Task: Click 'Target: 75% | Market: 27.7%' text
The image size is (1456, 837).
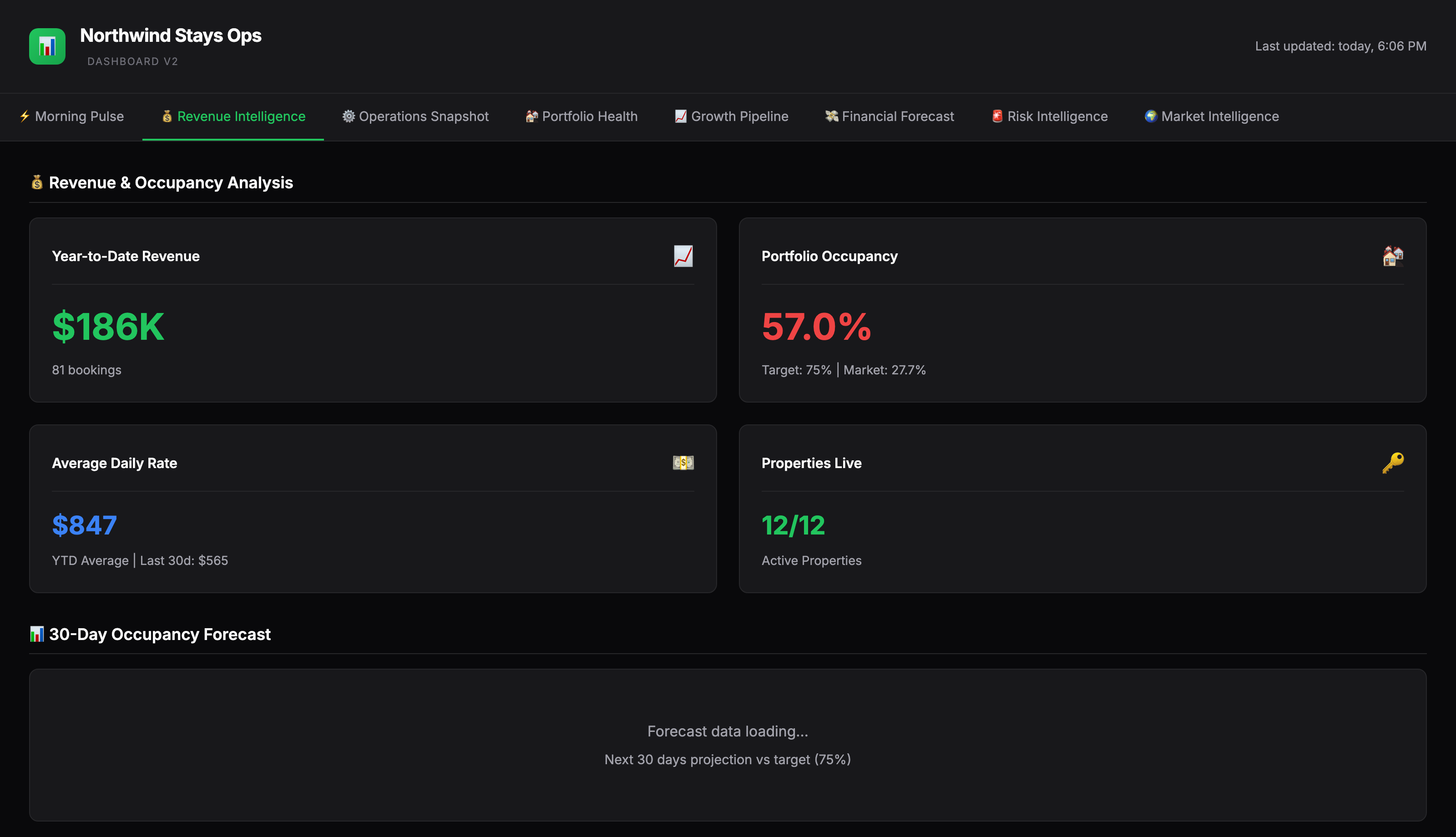Action: (x=843, y=370)
